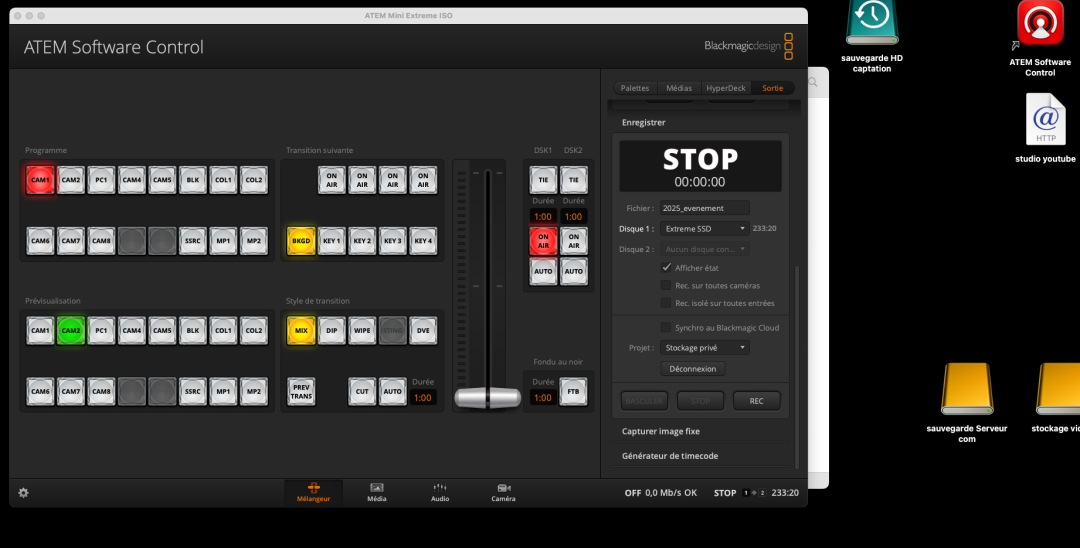Click the Blackmagicdesign logo

(x=749, y=46)
